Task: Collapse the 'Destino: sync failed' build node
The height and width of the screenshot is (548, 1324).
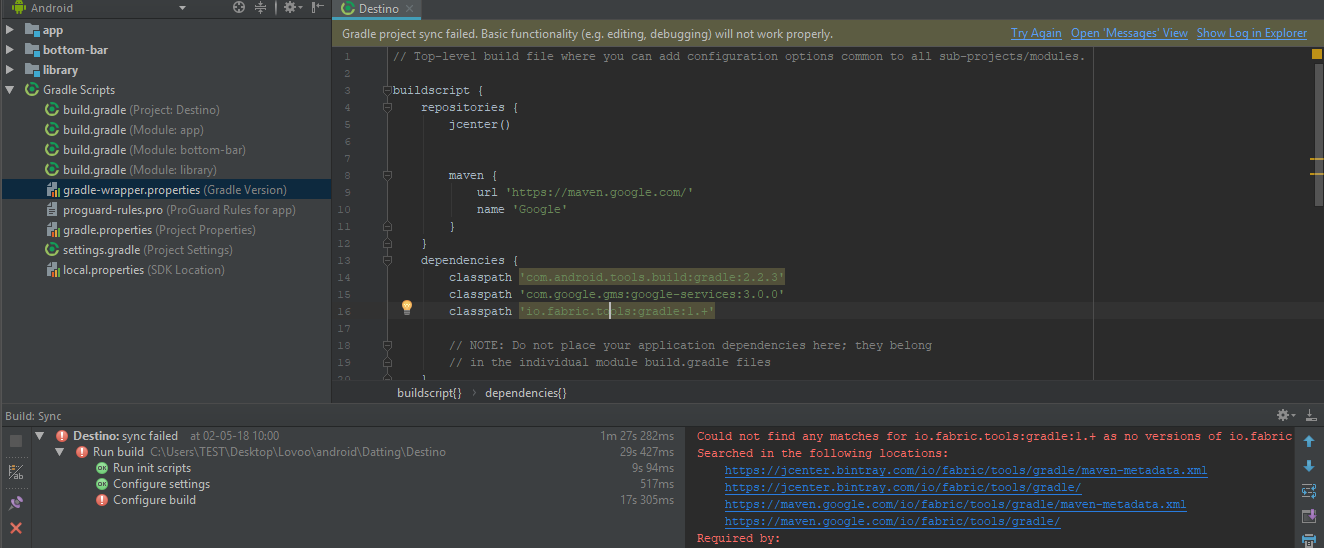Action: tap(40, 436)
